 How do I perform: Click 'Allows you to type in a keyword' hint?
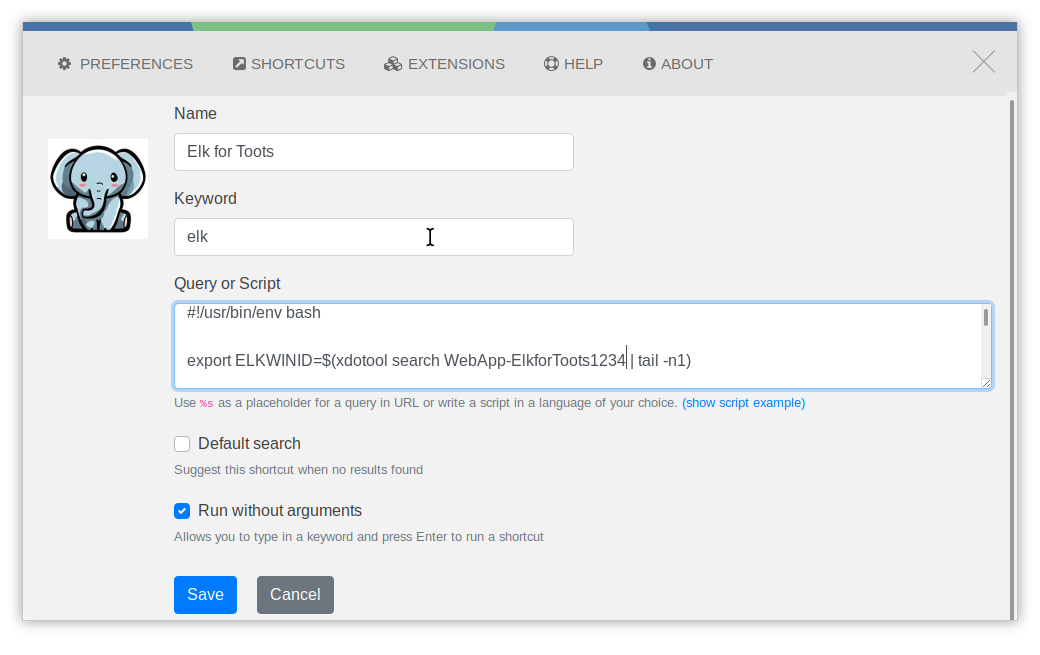[x=359, y=536]
